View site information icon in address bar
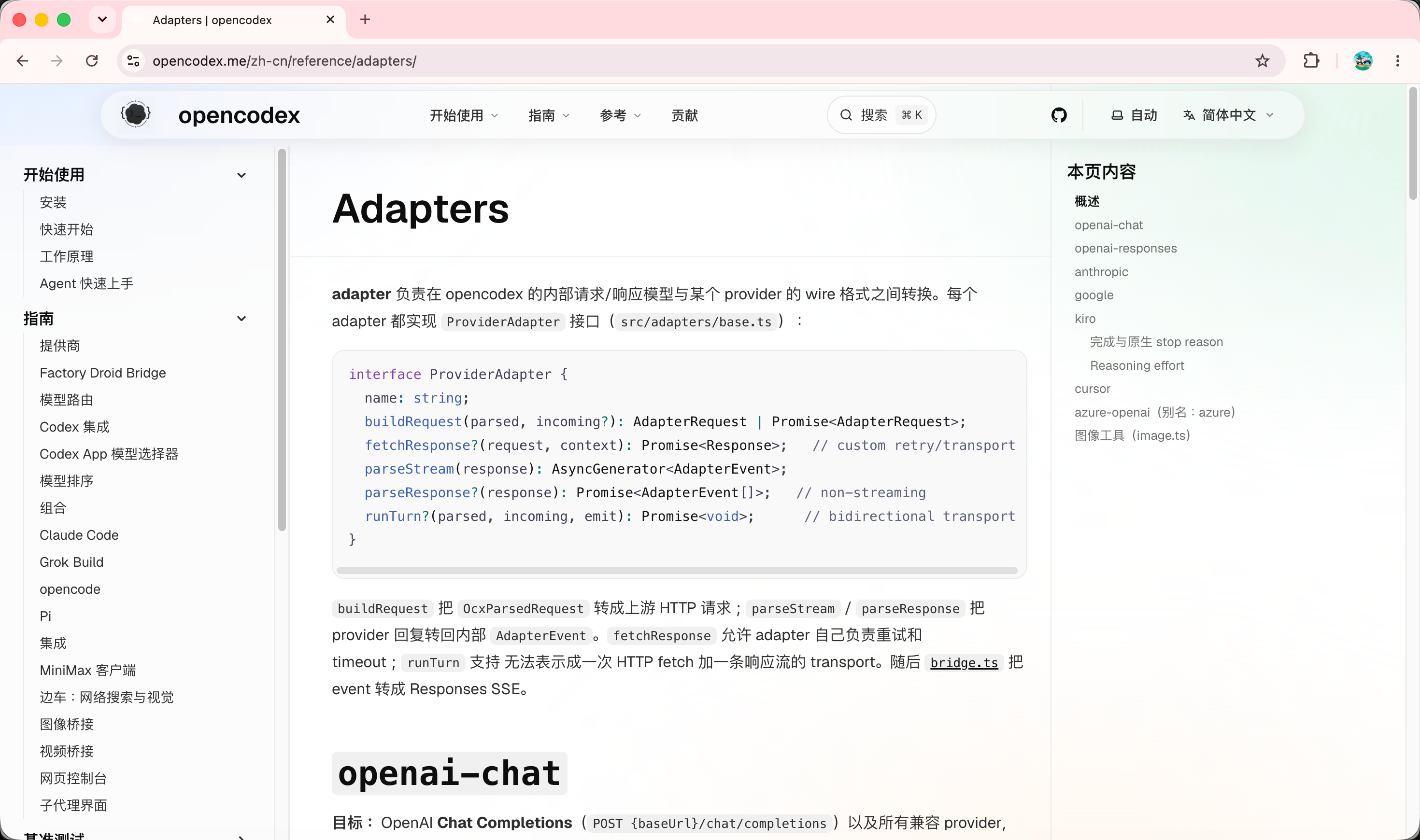1420x840 pixels. pyautogui.click(x=133, y=60)
